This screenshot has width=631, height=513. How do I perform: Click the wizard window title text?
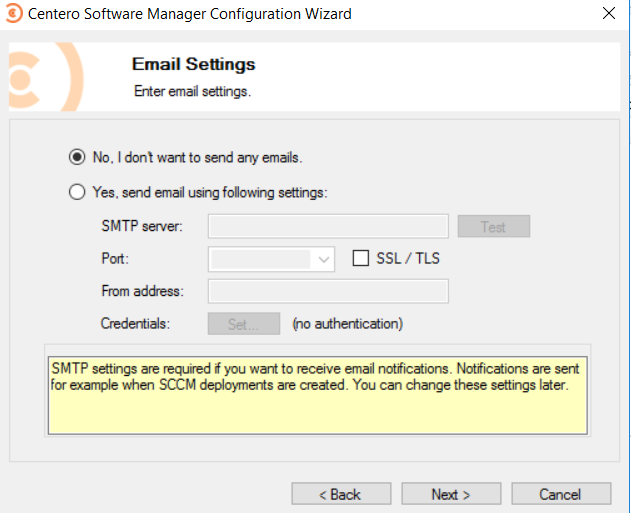point(190,14)
